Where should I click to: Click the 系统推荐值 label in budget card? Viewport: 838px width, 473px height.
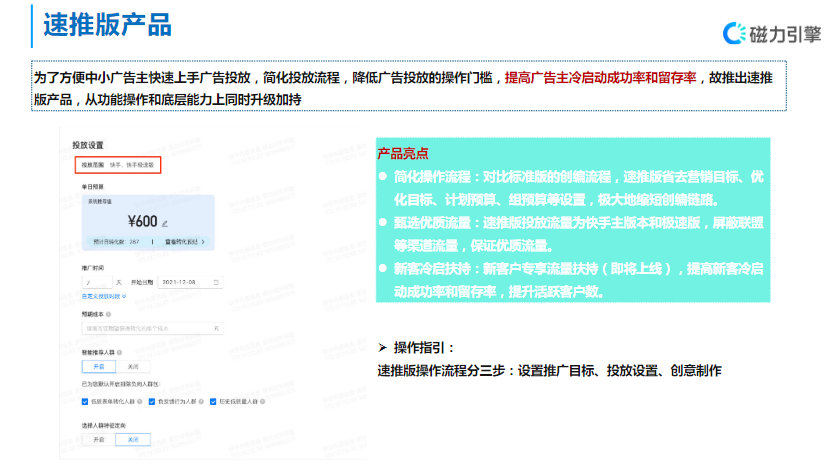coord(99,201)
